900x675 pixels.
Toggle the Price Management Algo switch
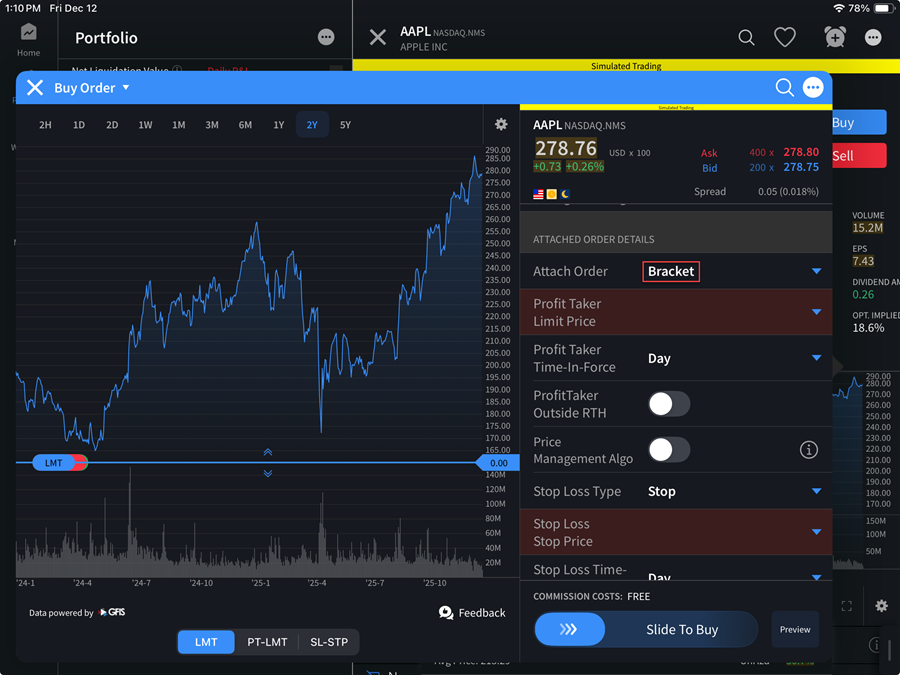click(x=668, y=450)
